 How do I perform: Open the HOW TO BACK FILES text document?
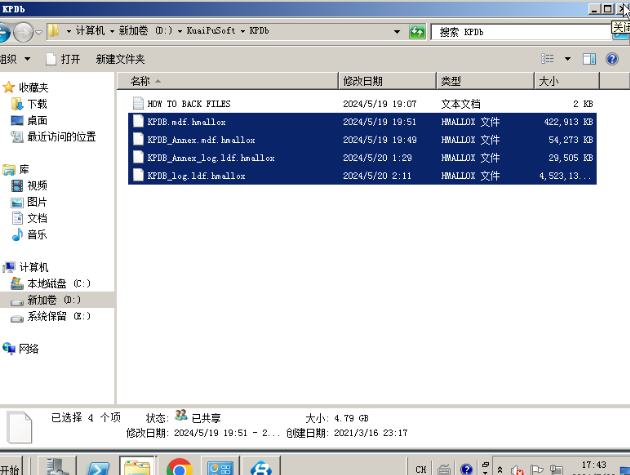(188, 104)
